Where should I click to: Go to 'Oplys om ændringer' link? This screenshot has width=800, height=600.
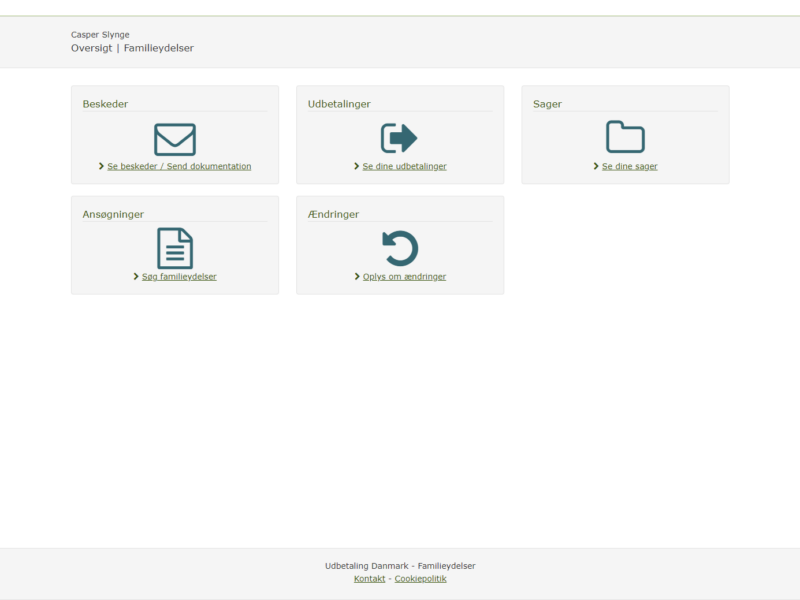tap(404, 277)
